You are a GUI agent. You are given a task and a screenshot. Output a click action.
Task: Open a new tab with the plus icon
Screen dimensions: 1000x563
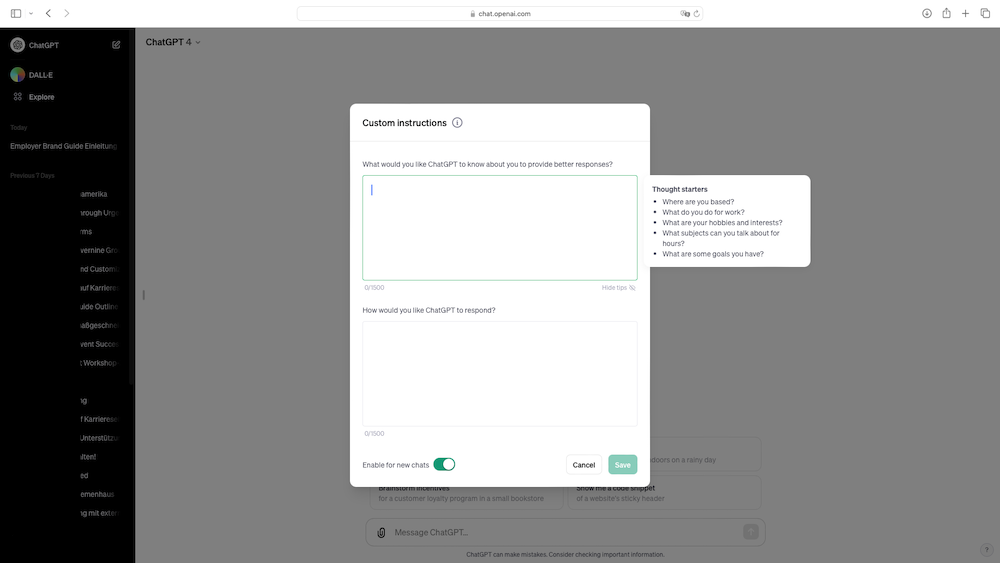click(966, 13)
